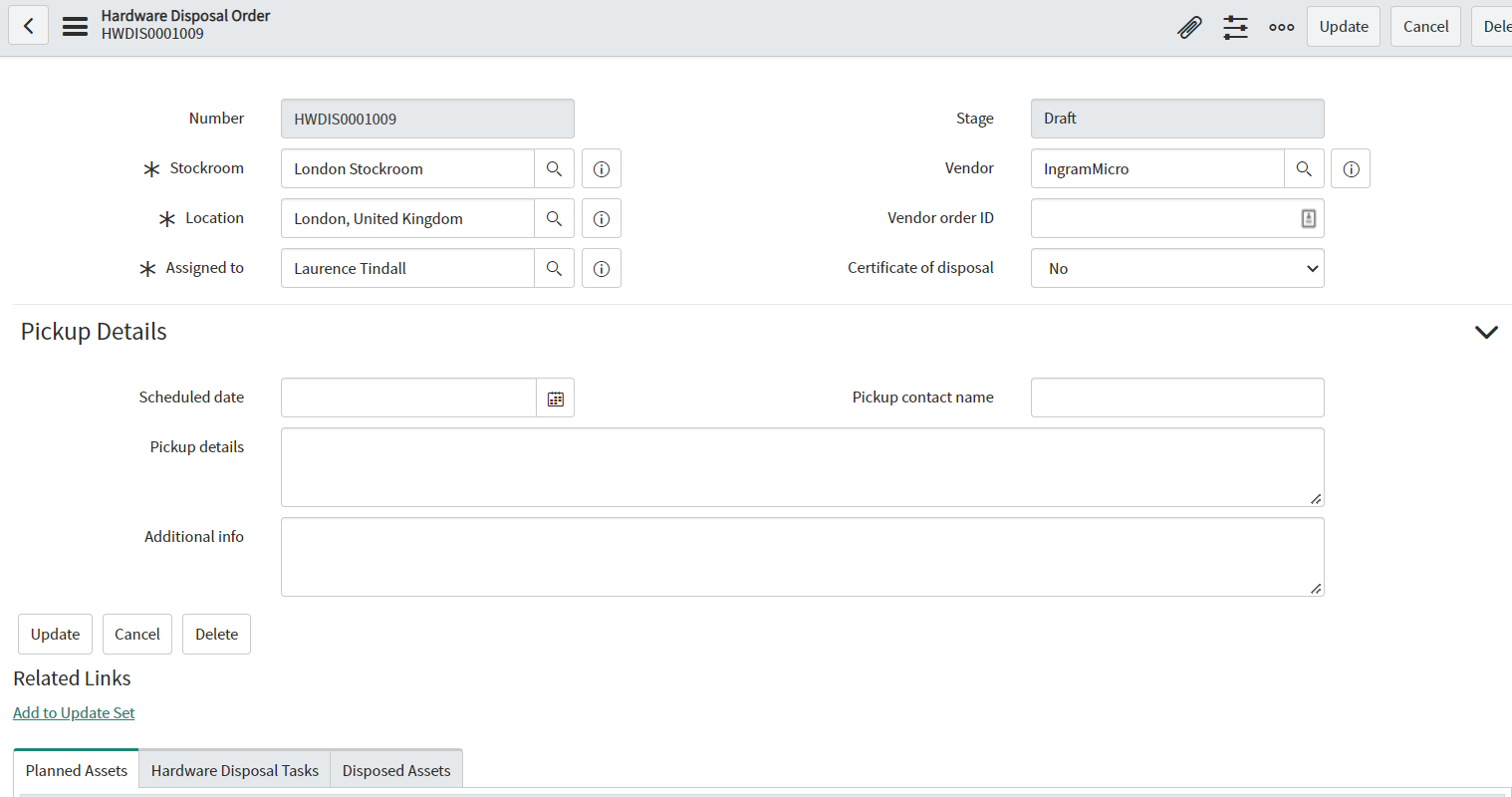Collapse the Pickup Details section chevron
This screenshot has height=797, width=1512.
tap(1486, 332)
